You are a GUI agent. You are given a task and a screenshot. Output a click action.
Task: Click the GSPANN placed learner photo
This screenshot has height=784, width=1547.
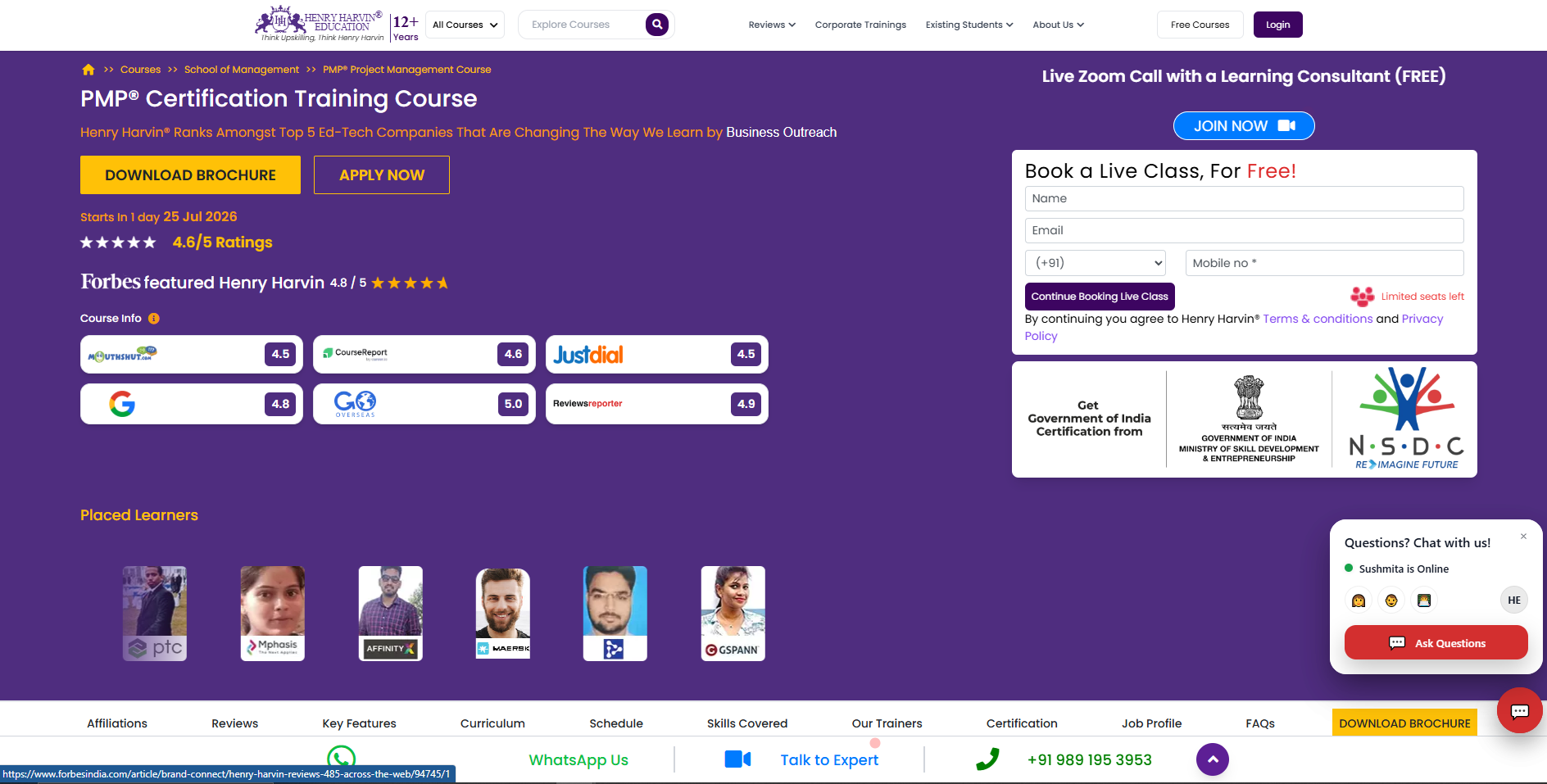click(733, 614)
